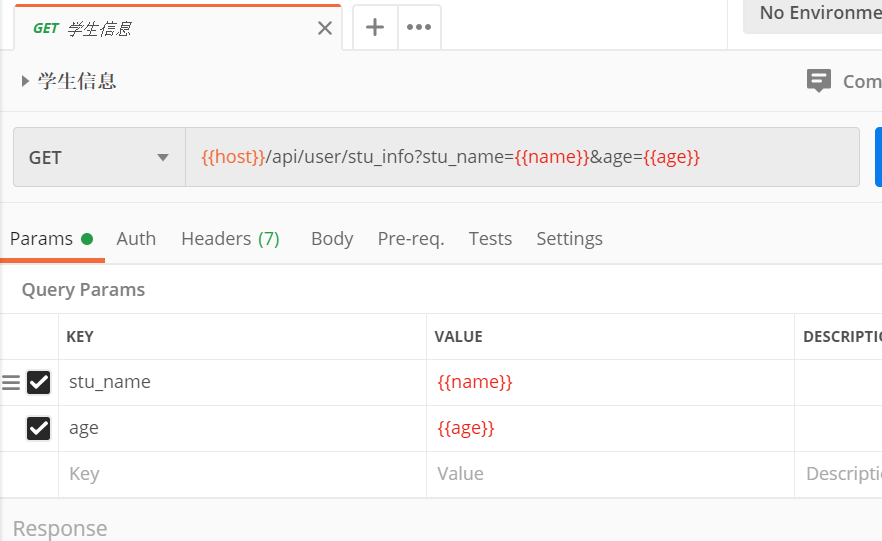The height and width of the screenshot is (541, 882).
Task: Uncheck the age parameter checkbox
Action: point(39,428)
